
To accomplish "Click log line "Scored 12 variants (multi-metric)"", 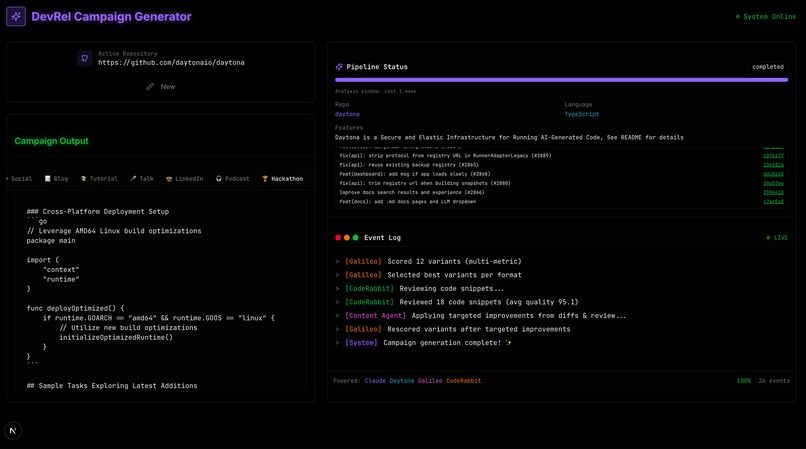I will click(x=454, y=262).
